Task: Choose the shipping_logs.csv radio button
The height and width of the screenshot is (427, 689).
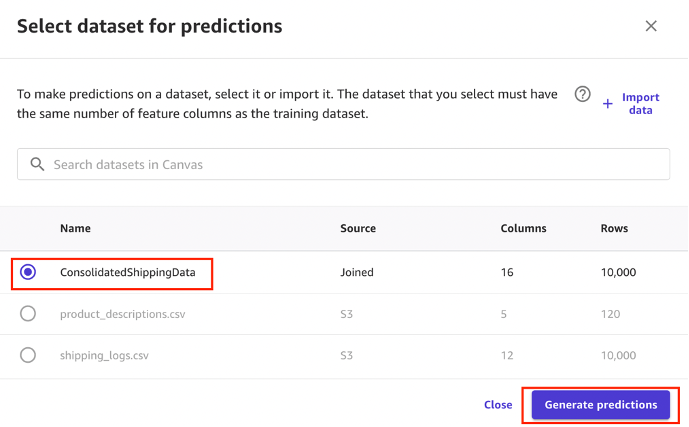Action: [x=28, y=355]
